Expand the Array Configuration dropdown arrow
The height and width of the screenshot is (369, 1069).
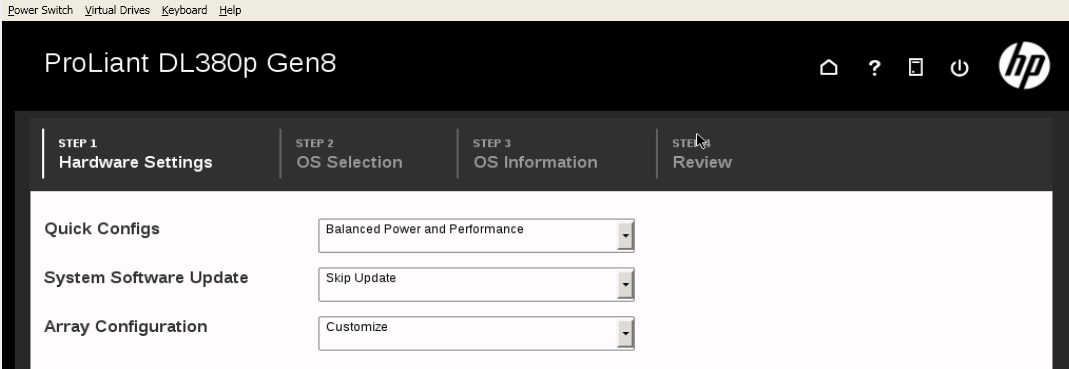(x=625, y=334)
